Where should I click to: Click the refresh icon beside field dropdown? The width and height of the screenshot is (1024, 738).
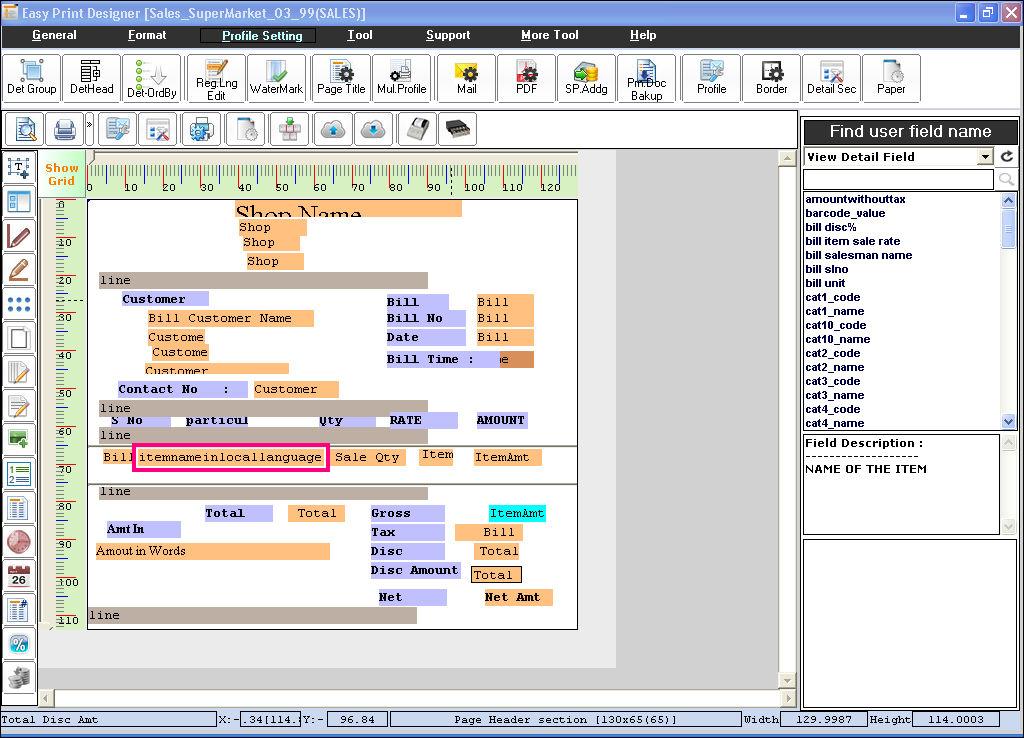[x=1007, y=157]
